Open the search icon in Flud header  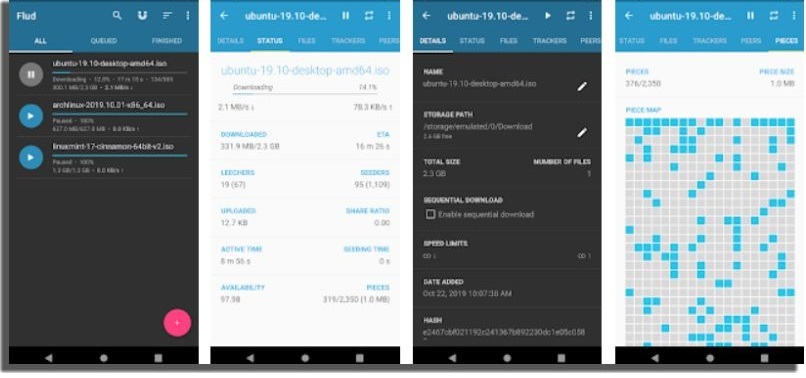117,15
